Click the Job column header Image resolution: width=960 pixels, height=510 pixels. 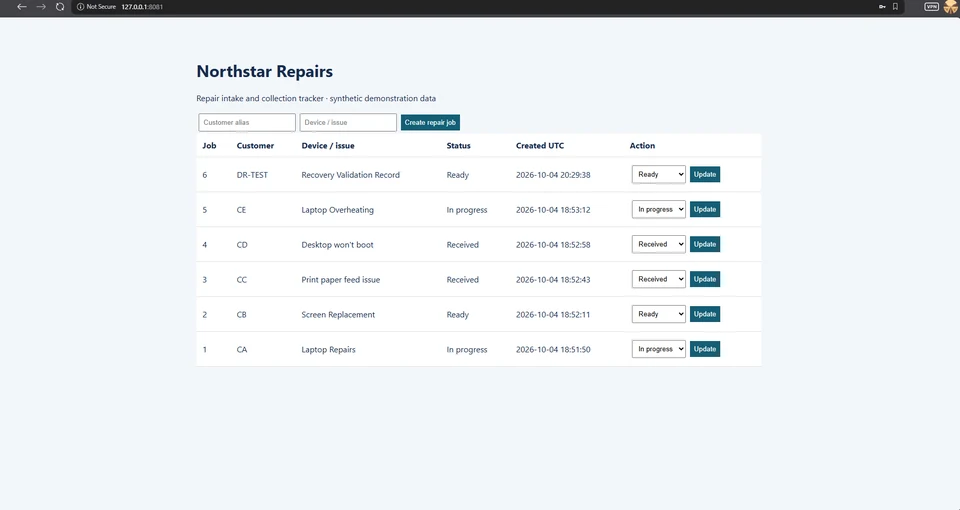(209, 146)
